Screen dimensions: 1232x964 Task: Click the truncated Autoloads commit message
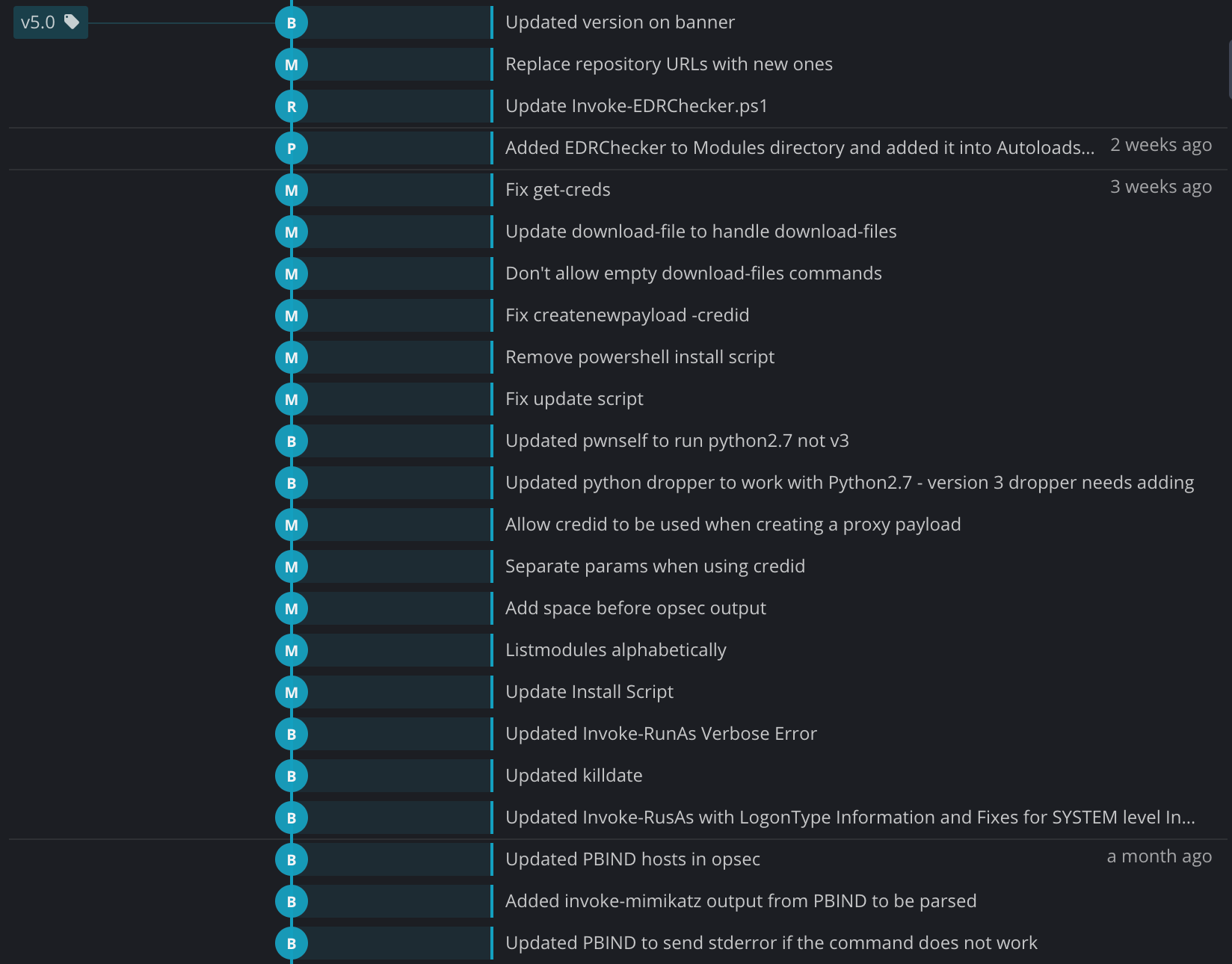point(800,148)
